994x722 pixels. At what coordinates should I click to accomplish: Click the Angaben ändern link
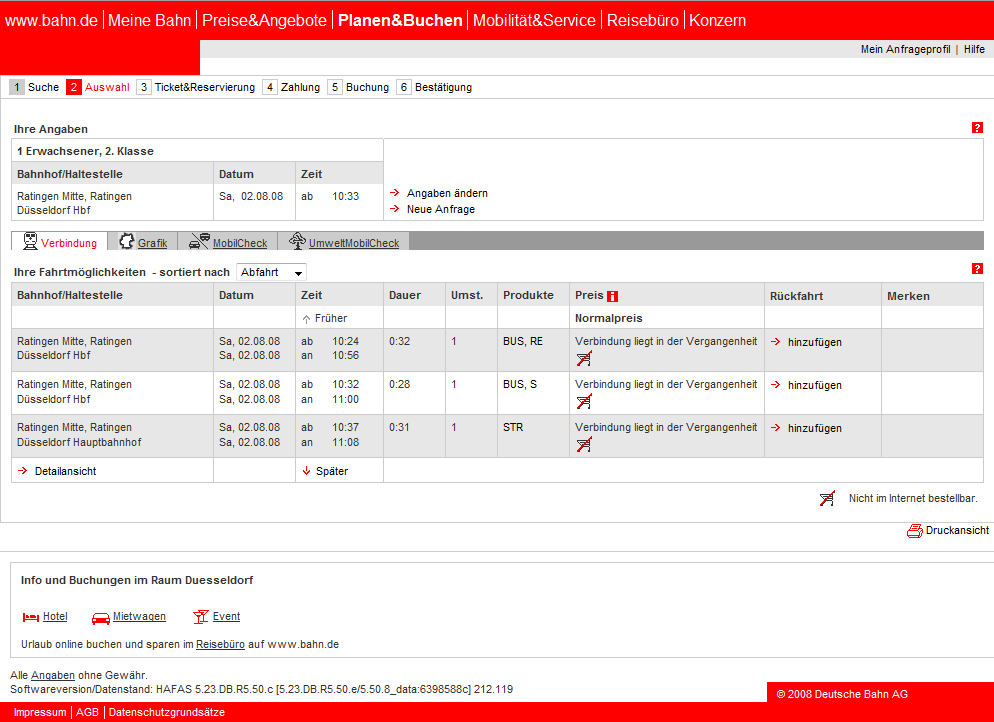tap(446, 193)
